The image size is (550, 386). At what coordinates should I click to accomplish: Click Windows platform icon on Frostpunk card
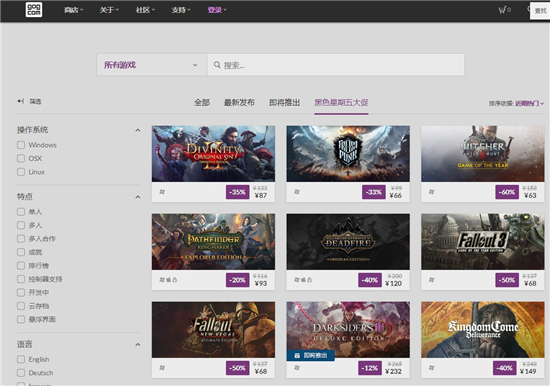tap(297, 192)
